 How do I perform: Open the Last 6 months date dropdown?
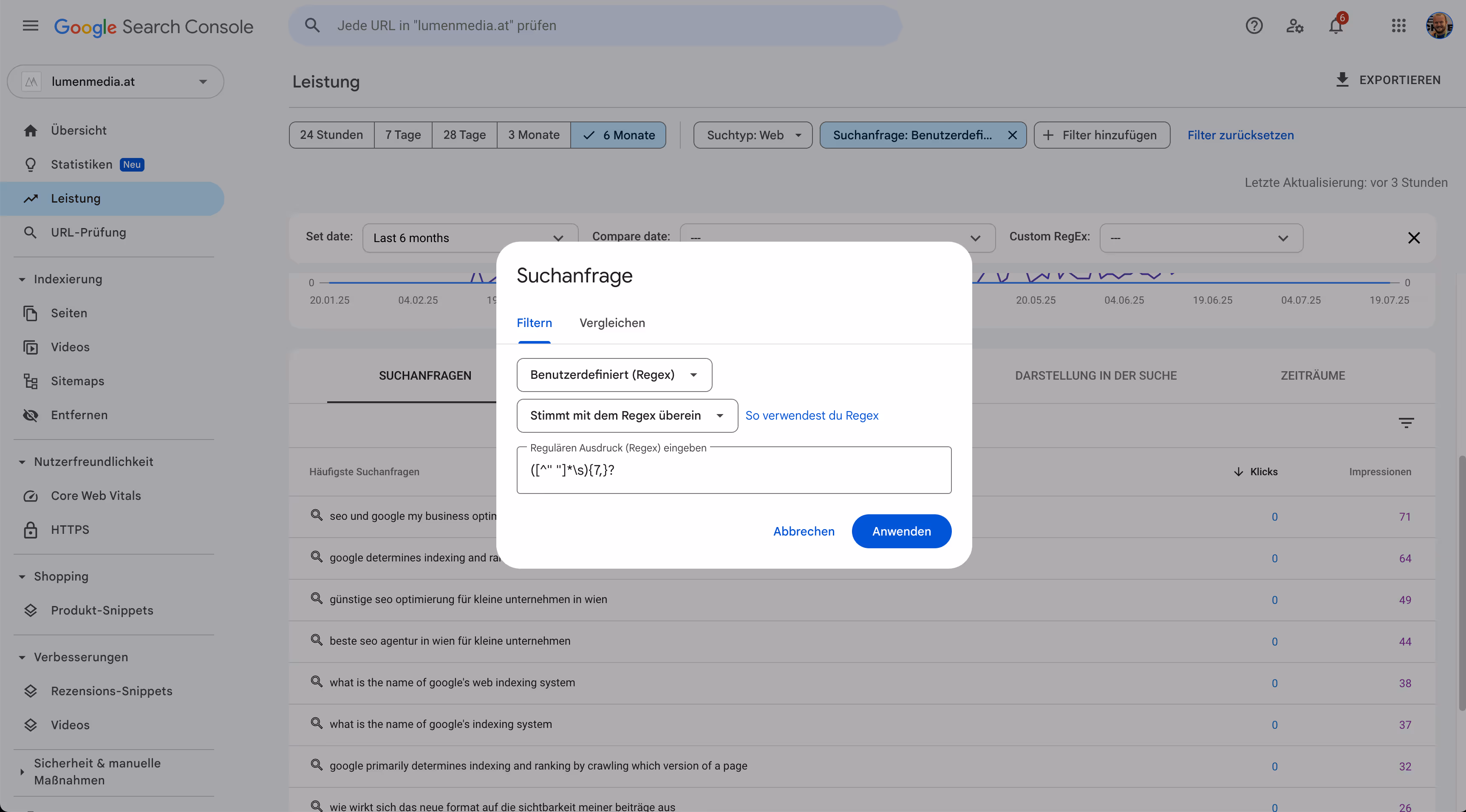click(470, 238)
